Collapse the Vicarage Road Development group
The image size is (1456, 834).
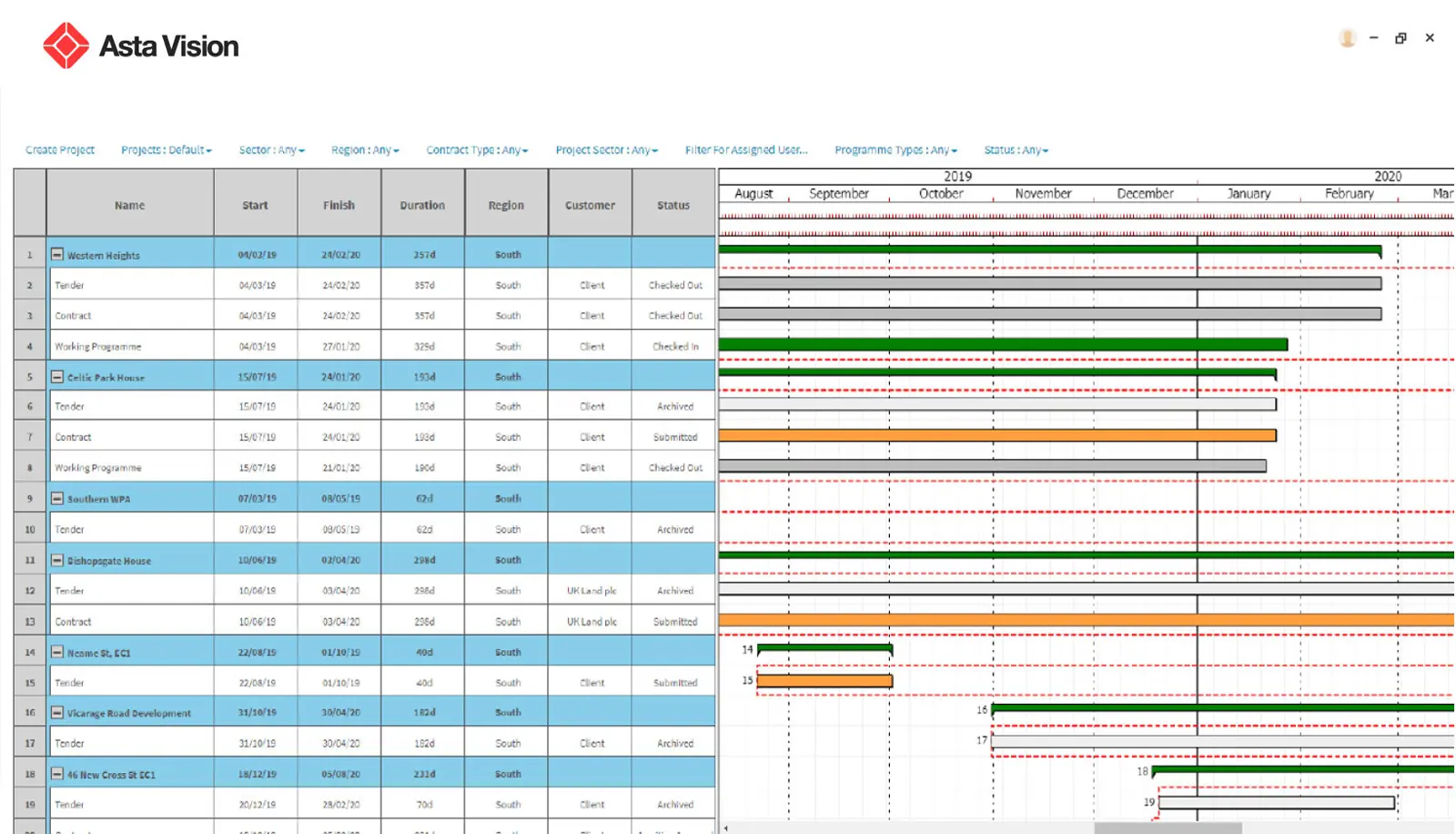(x=57, y=713)
